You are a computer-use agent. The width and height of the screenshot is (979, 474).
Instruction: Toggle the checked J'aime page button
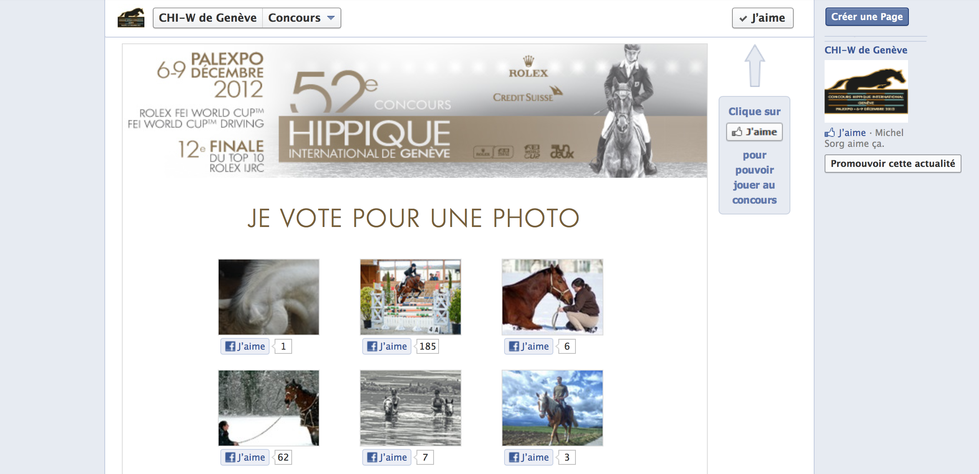[x=762, y=18]
